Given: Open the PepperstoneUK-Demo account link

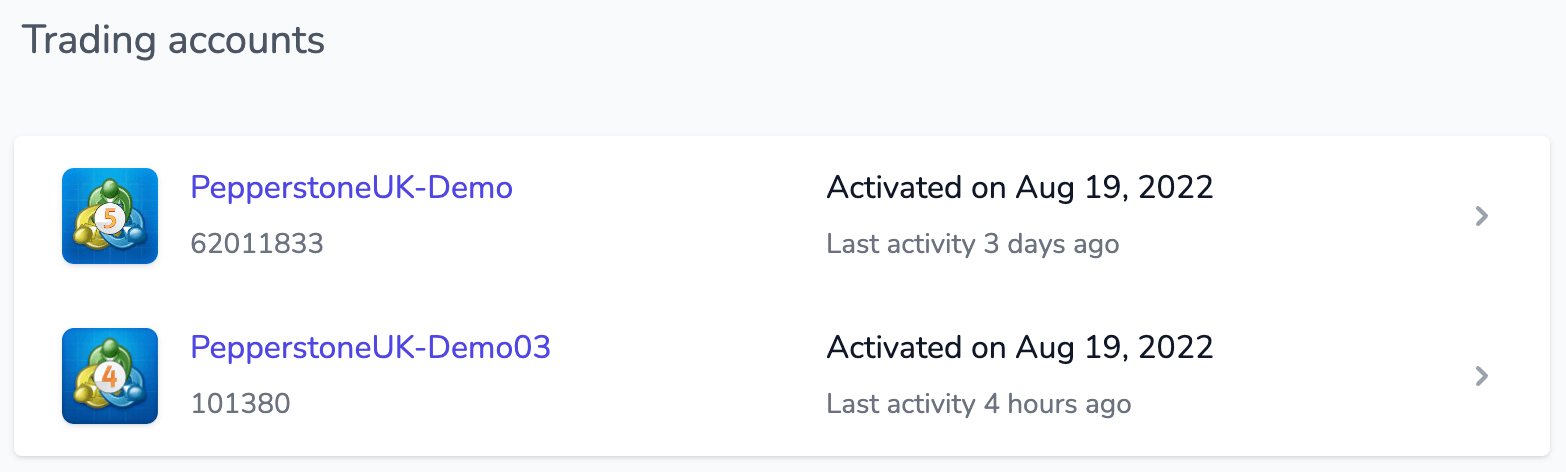Looking at the screenshot, I should point(352,188).
